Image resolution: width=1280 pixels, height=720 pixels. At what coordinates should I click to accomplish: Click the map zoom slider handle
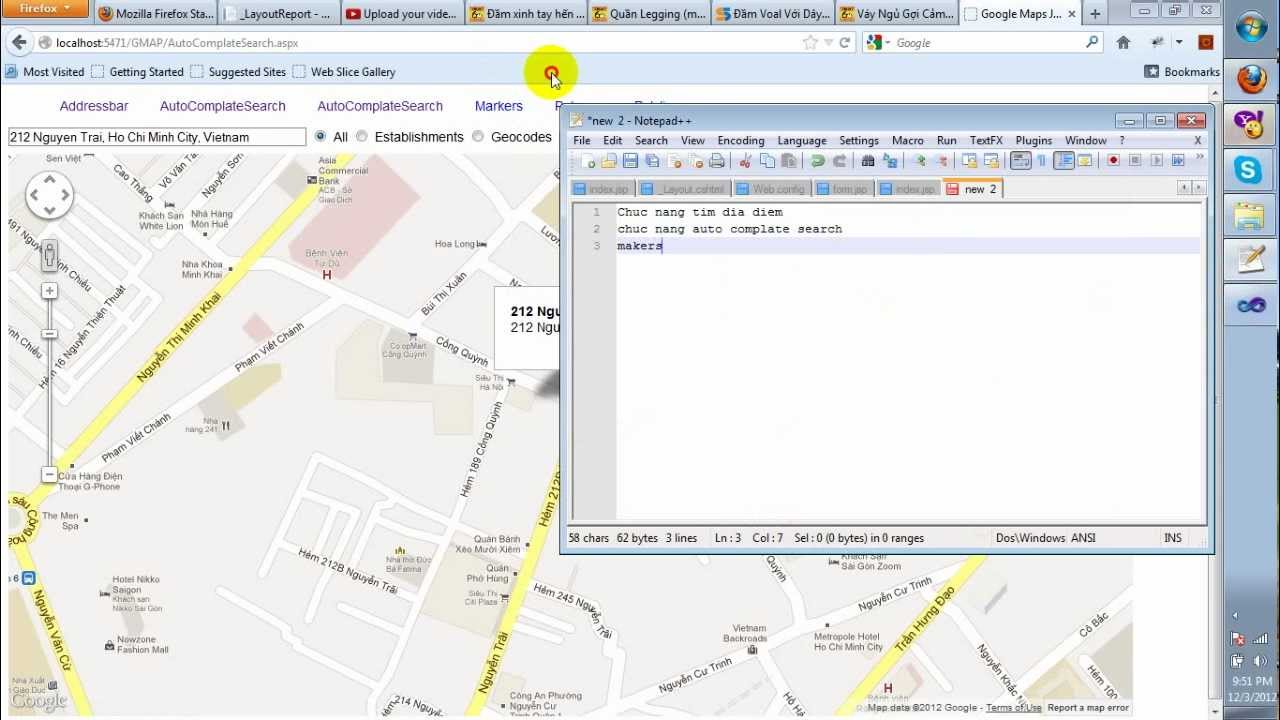[49, 334]
